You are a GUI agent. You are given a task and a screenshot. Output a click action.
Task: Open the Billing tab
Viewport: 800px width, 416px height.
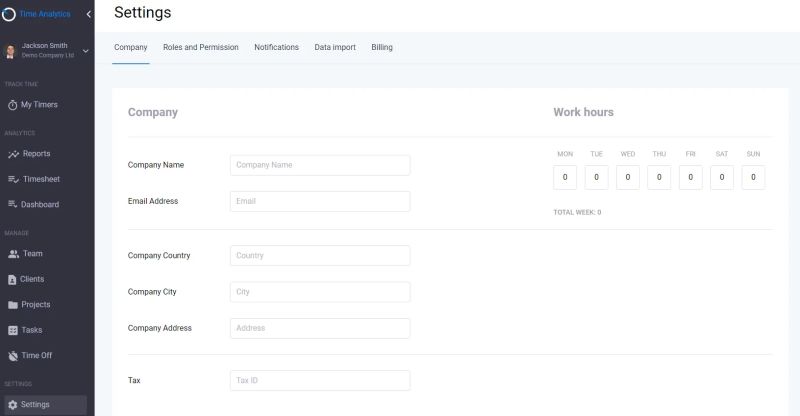pyautogui.click(x=382, y=47)
